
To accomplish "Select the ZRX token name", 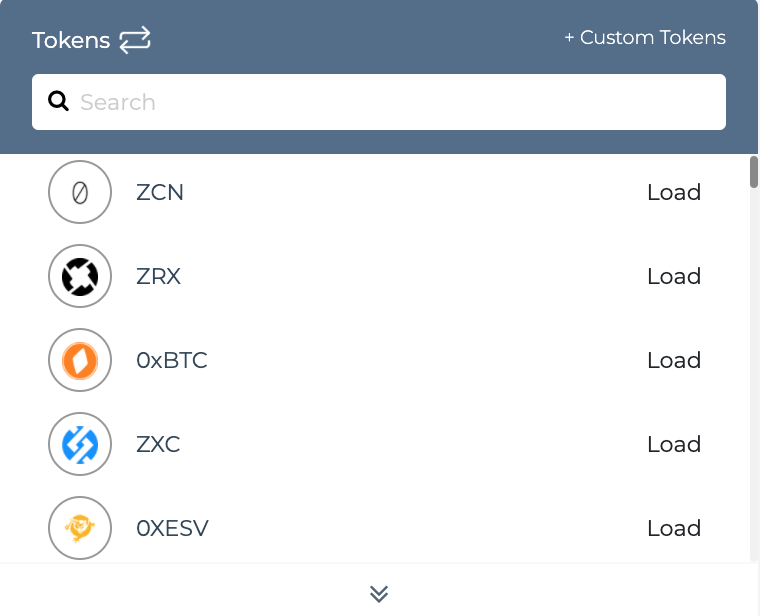I will click(158, 276).
